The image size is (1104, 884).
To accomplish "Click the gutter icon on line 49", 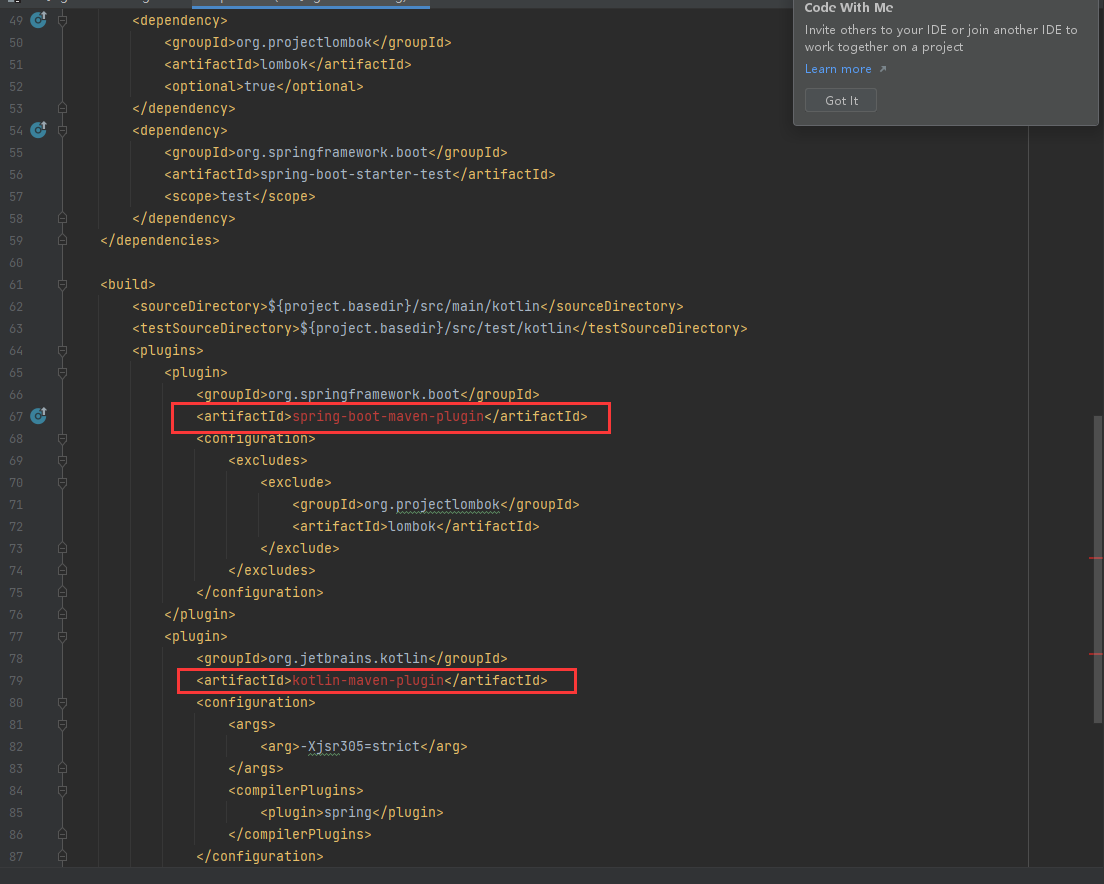I will pos(39,20).
